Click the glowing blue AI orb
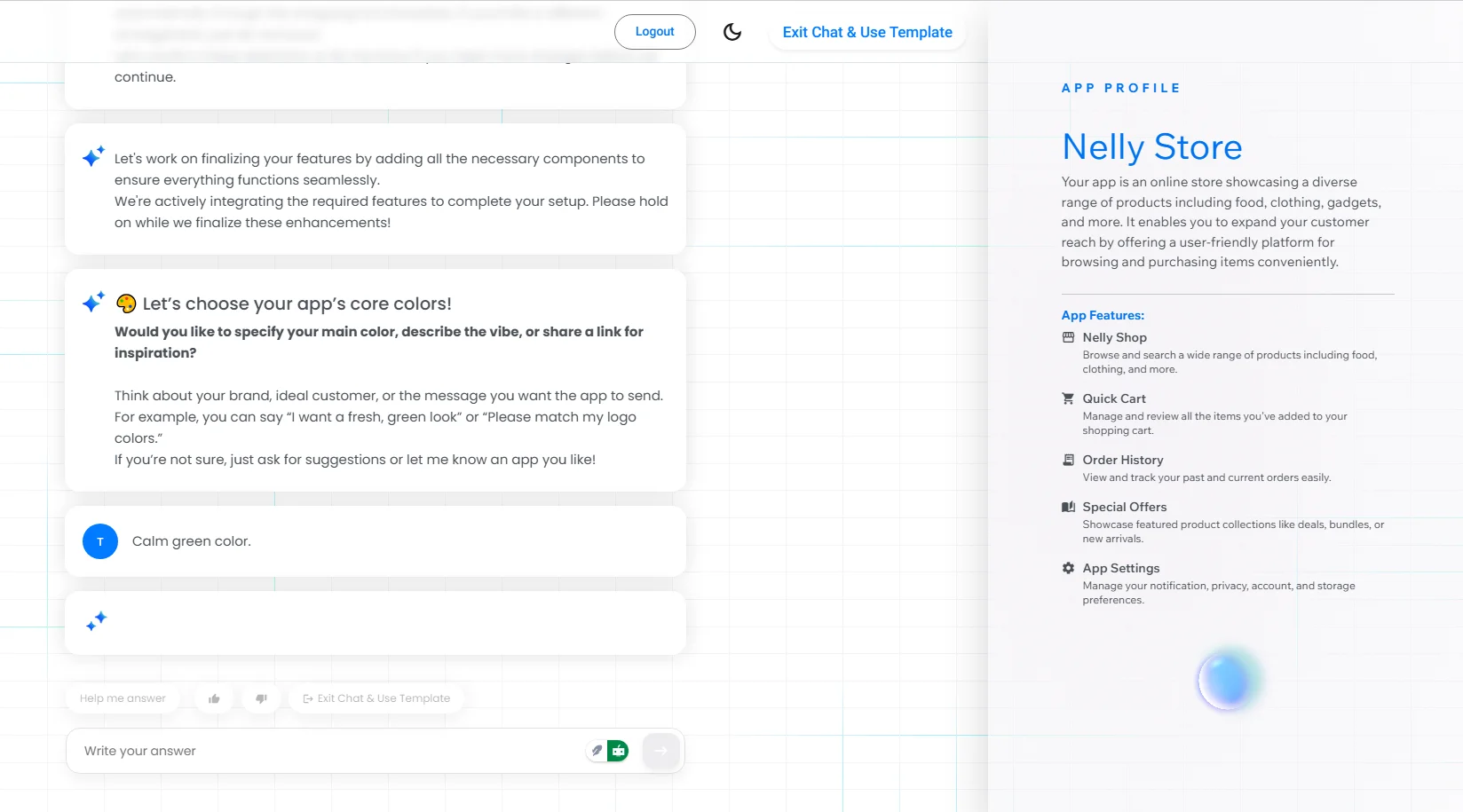The width and height of the screenshot is (1463, 812). (1229, 680)
